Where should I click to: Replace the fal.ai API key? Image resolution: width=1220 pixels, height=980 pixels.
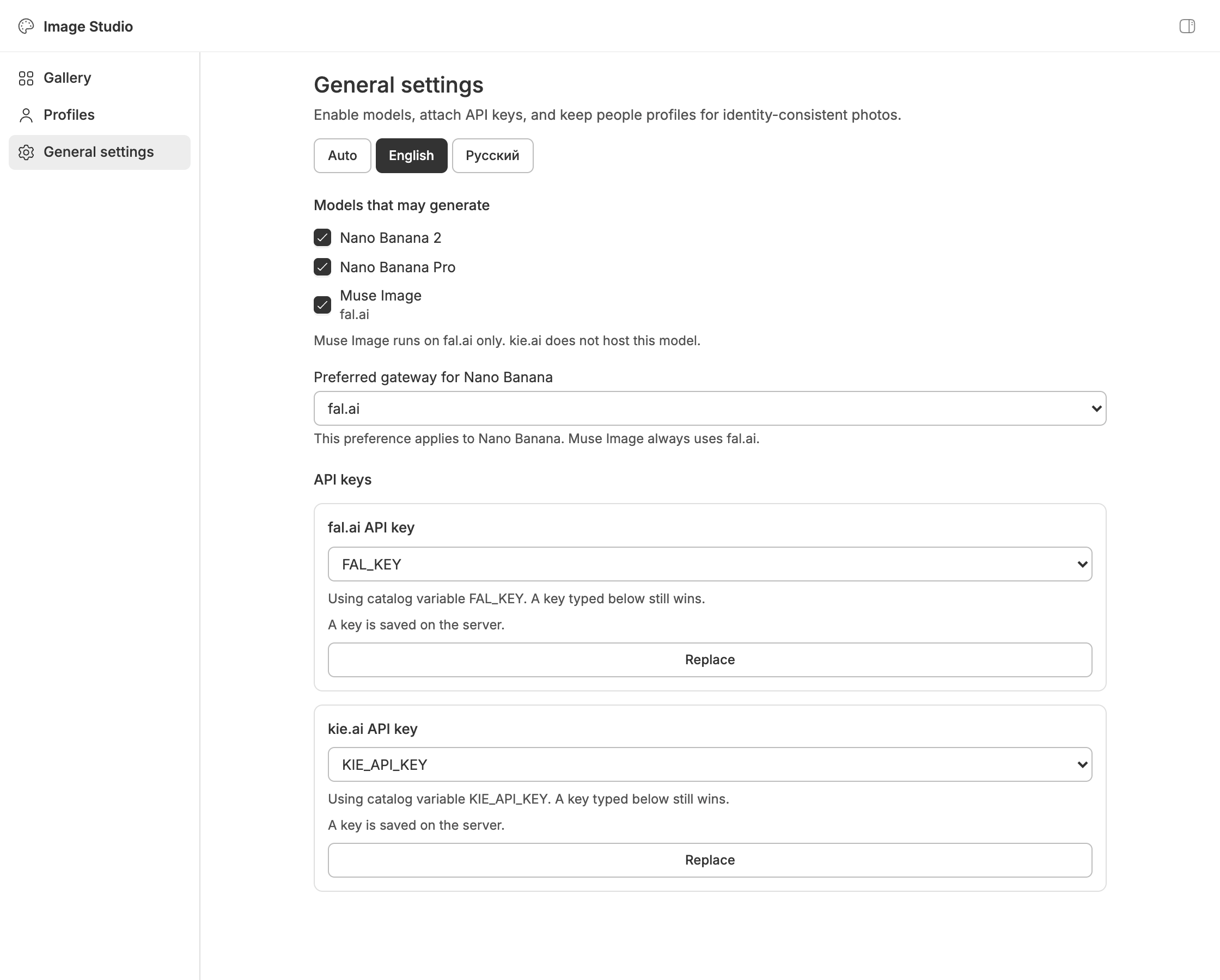point(710,660)
